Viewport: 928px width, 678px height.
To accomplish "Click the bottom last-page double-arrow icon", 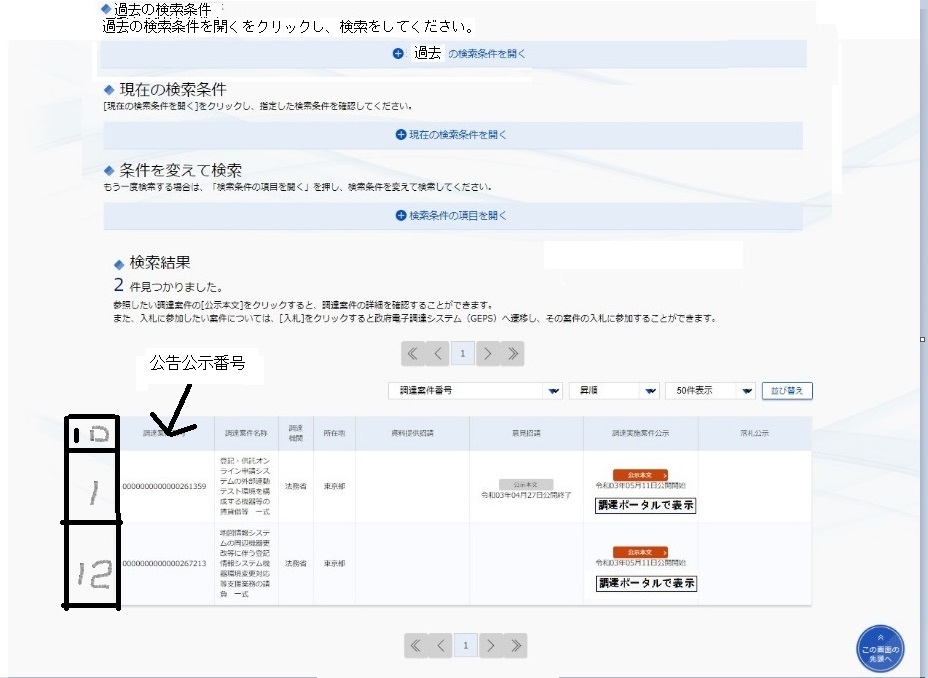I will coord(514,646).
